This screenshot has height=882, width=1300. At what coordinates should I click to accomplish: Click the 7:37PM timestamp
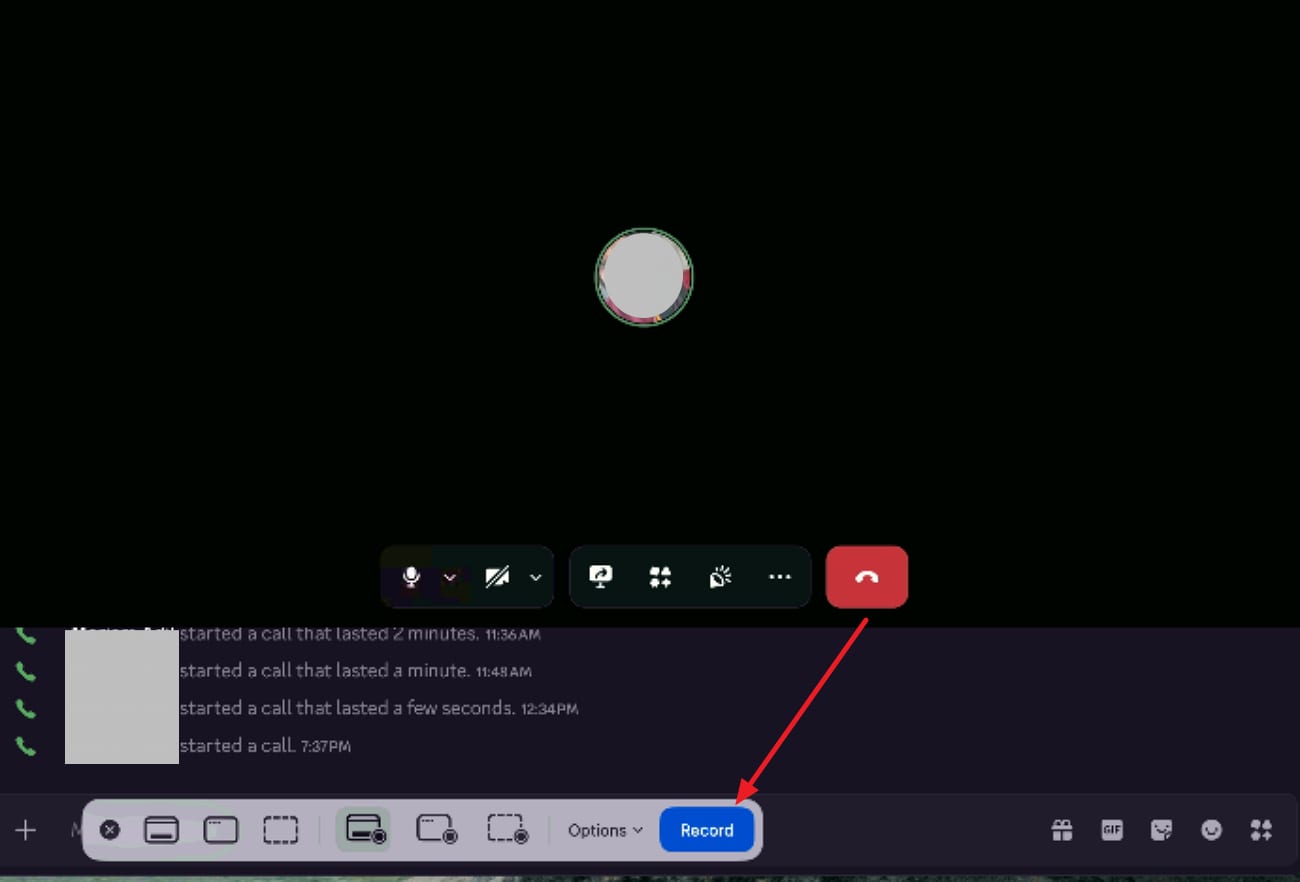point(326,746)
